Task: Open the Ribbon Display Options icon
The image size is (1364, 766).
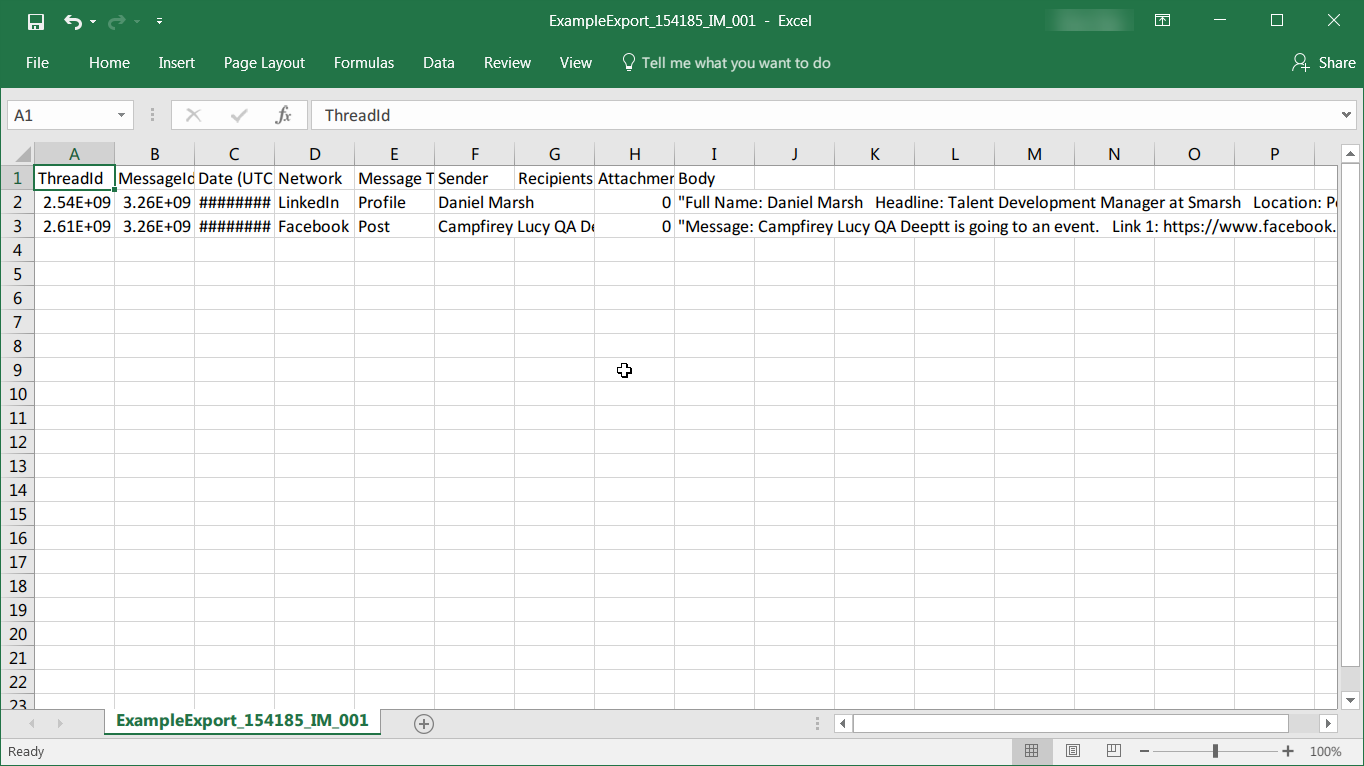Action: (x=1162, y=20)
